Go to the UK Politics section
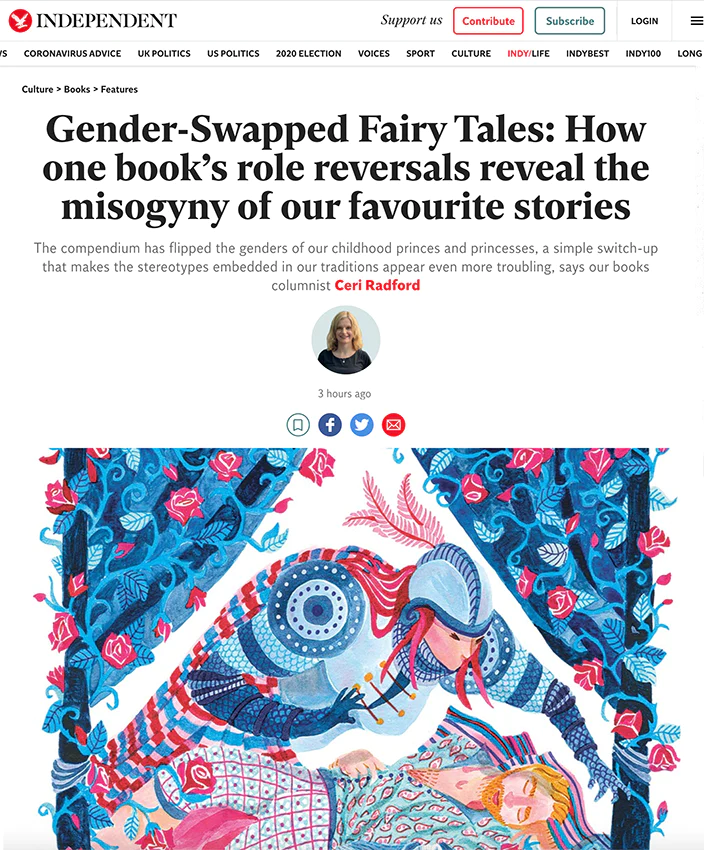 pyautogui.click(x=164, y=54)
